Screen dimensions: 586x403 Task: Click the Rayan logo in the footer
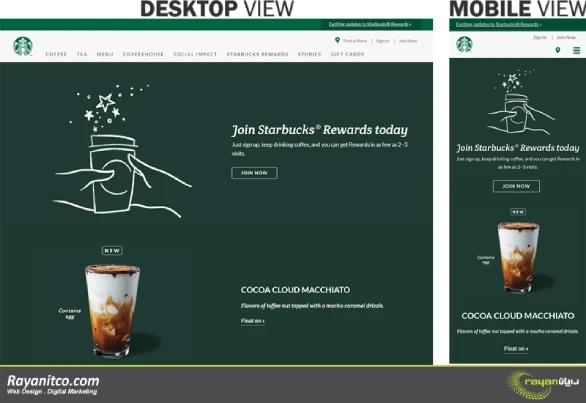(x=542, y=384)
